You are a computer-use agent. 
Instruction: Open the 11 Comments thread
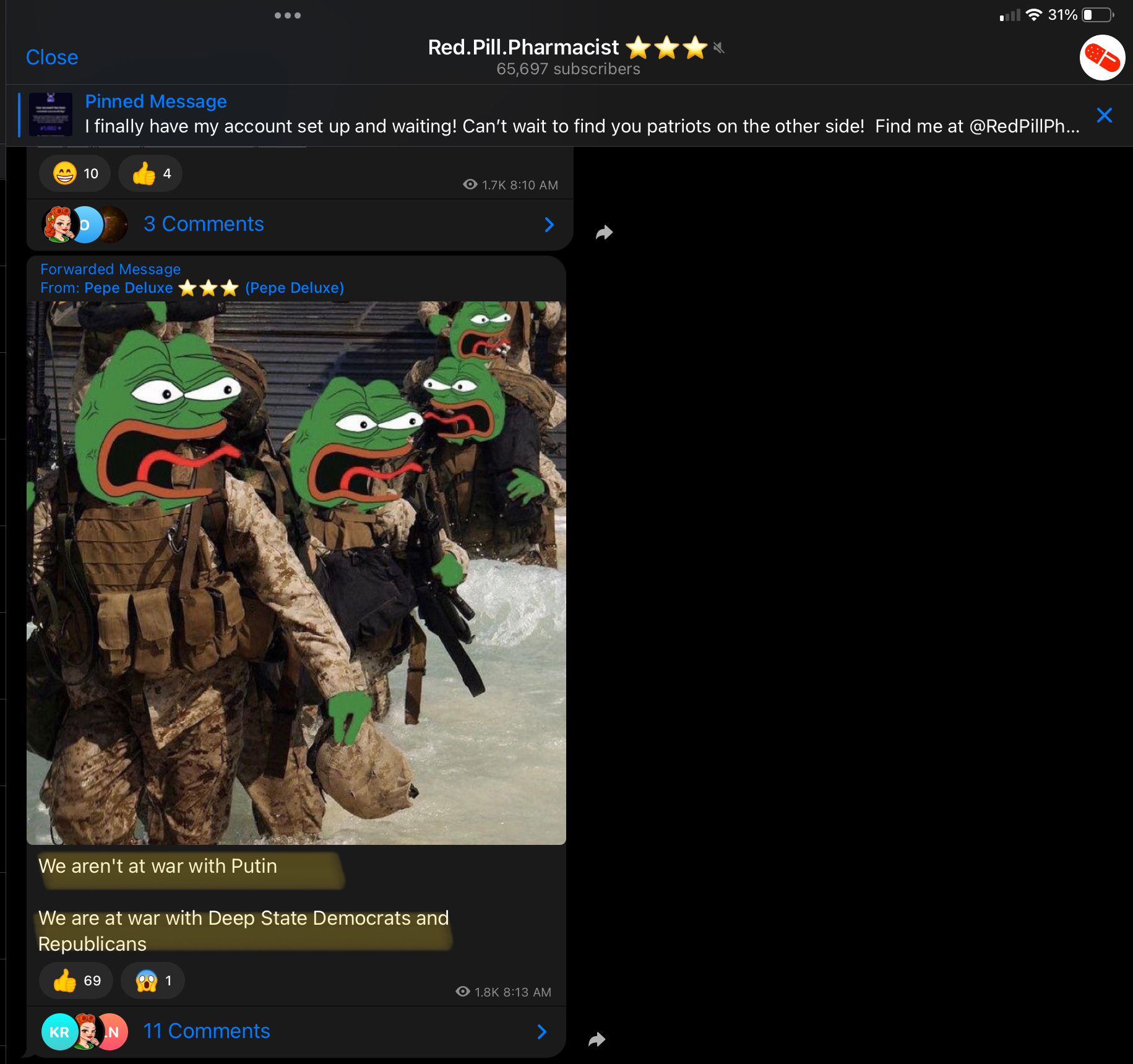pyautogui.click(x=296, y=1032)
